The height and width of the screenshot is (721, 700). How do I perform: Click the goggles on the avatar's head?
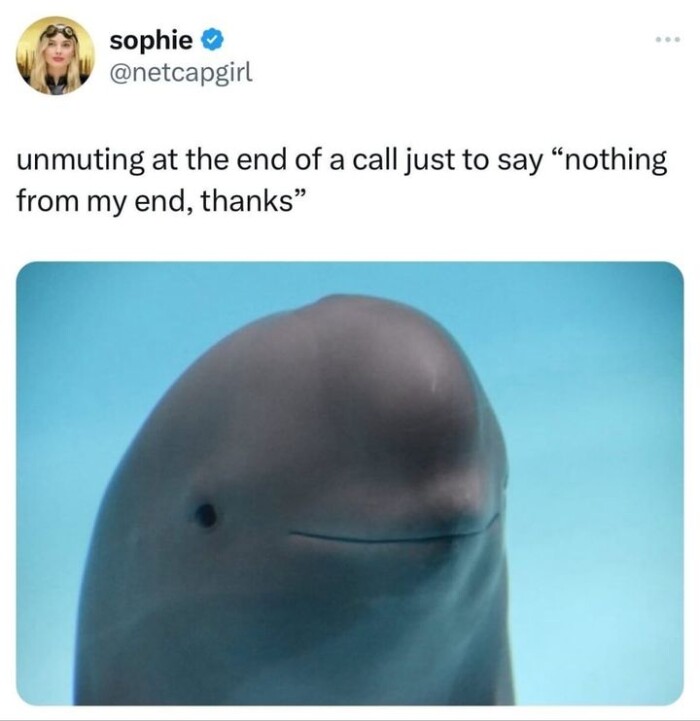(x=58, y=32)
